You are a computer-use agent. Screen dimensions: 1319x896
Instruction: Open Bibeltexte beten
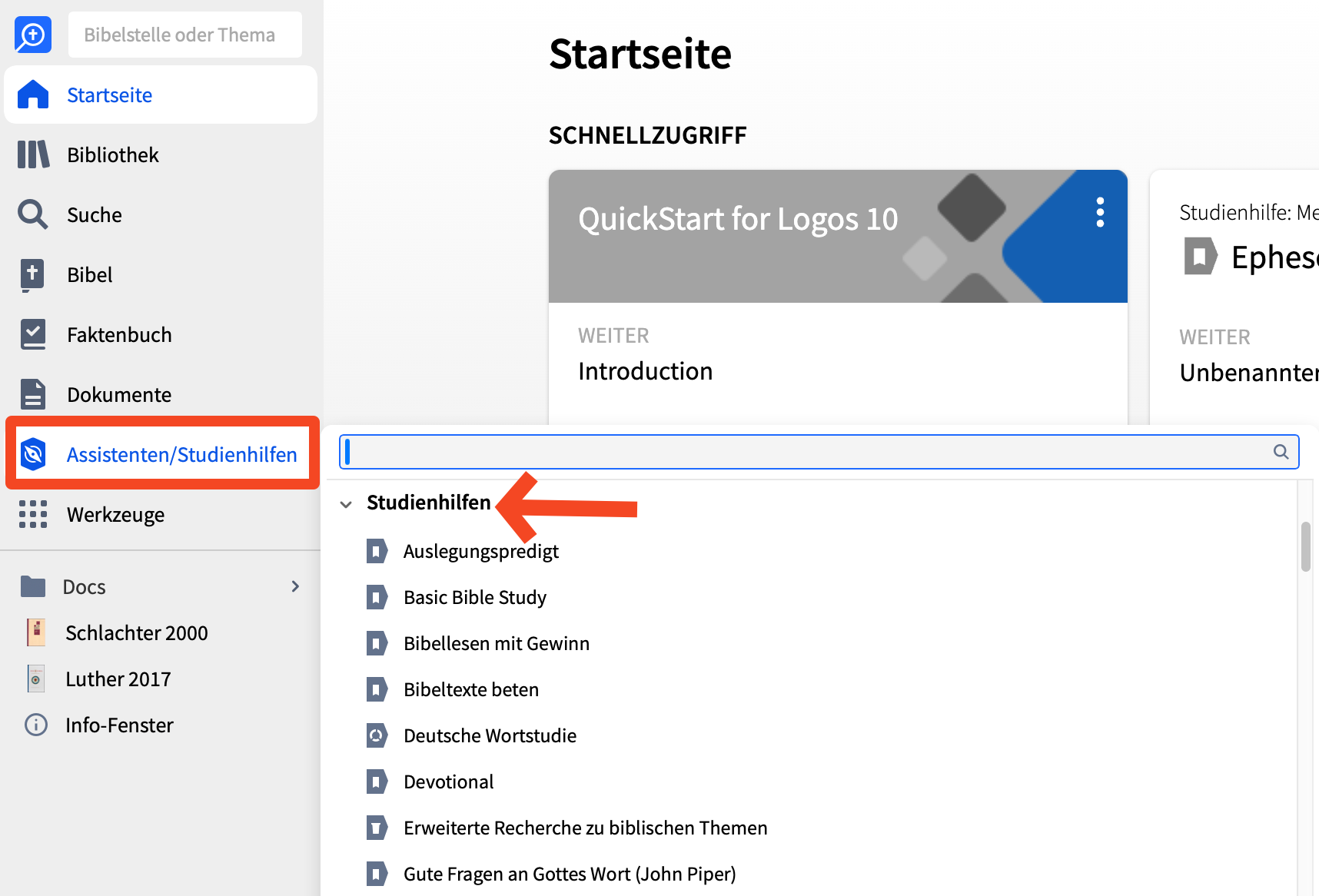coord(471,690)
